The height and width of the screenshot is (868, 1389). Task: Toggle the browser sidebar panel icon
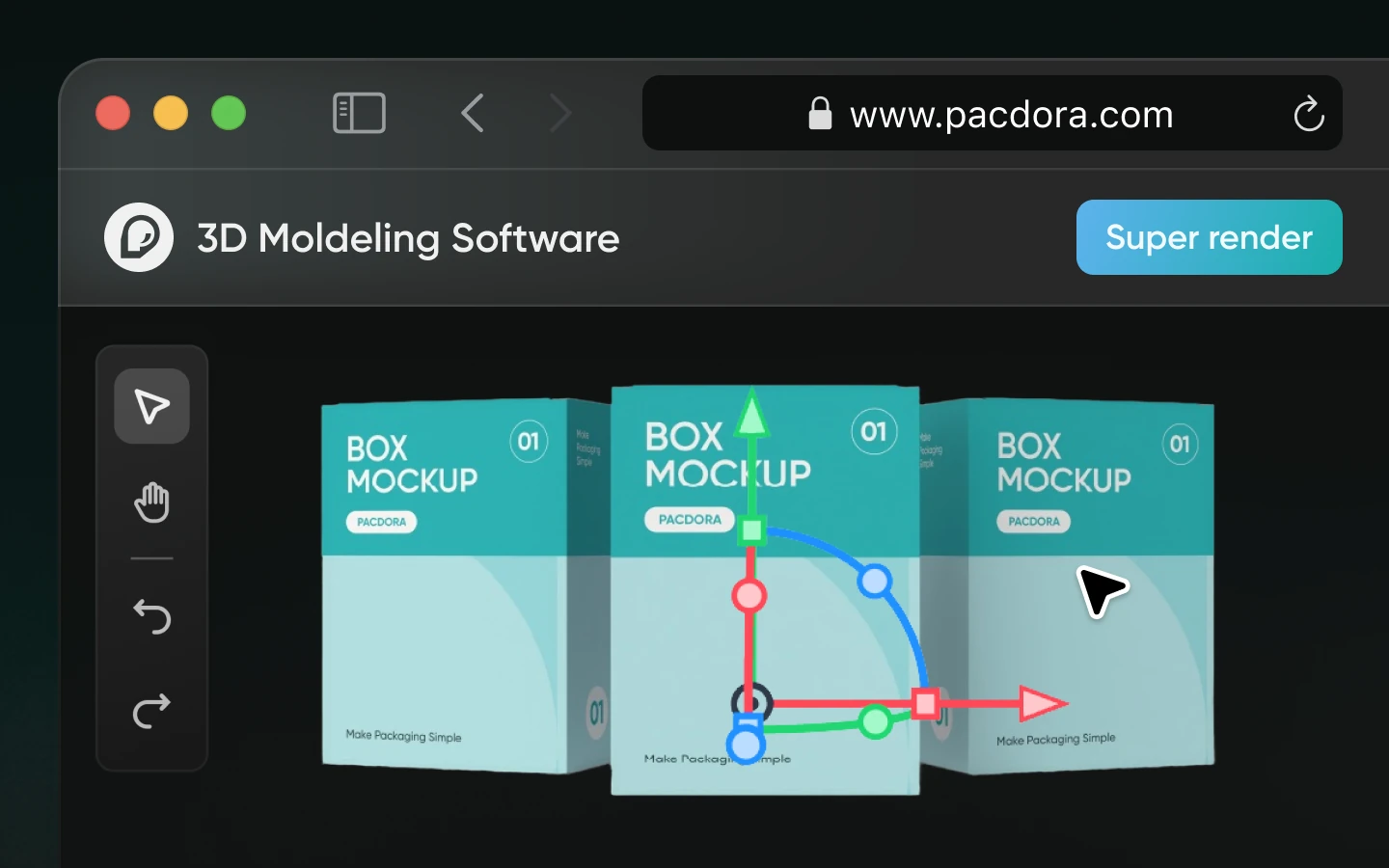(x=359, y=113)
